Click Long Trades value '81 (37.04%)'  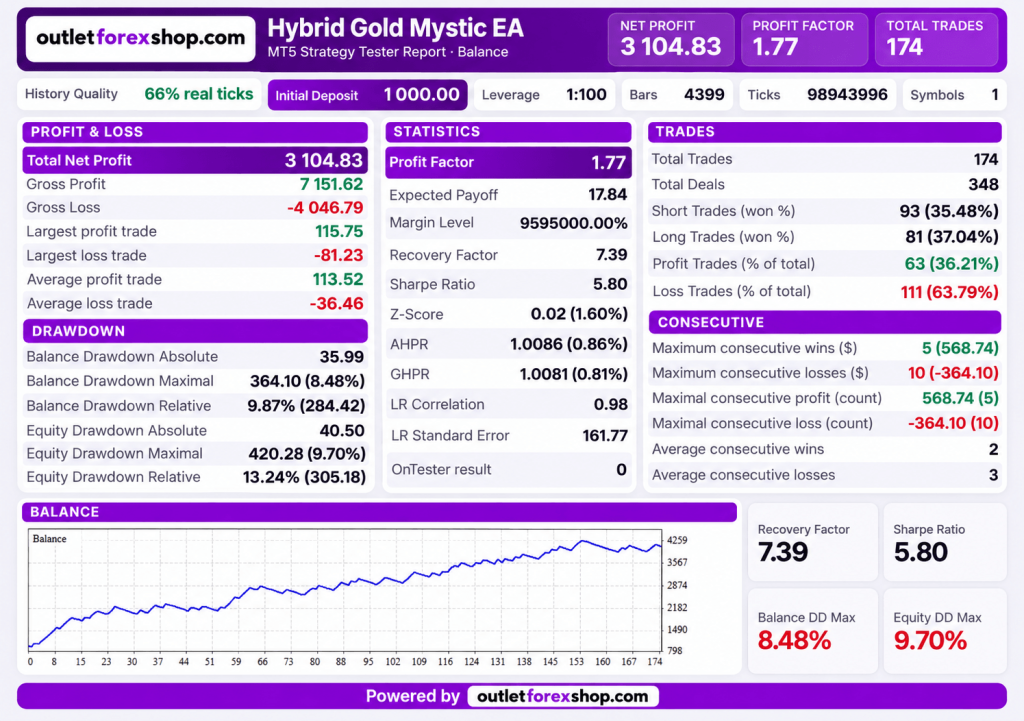(952, 236)
